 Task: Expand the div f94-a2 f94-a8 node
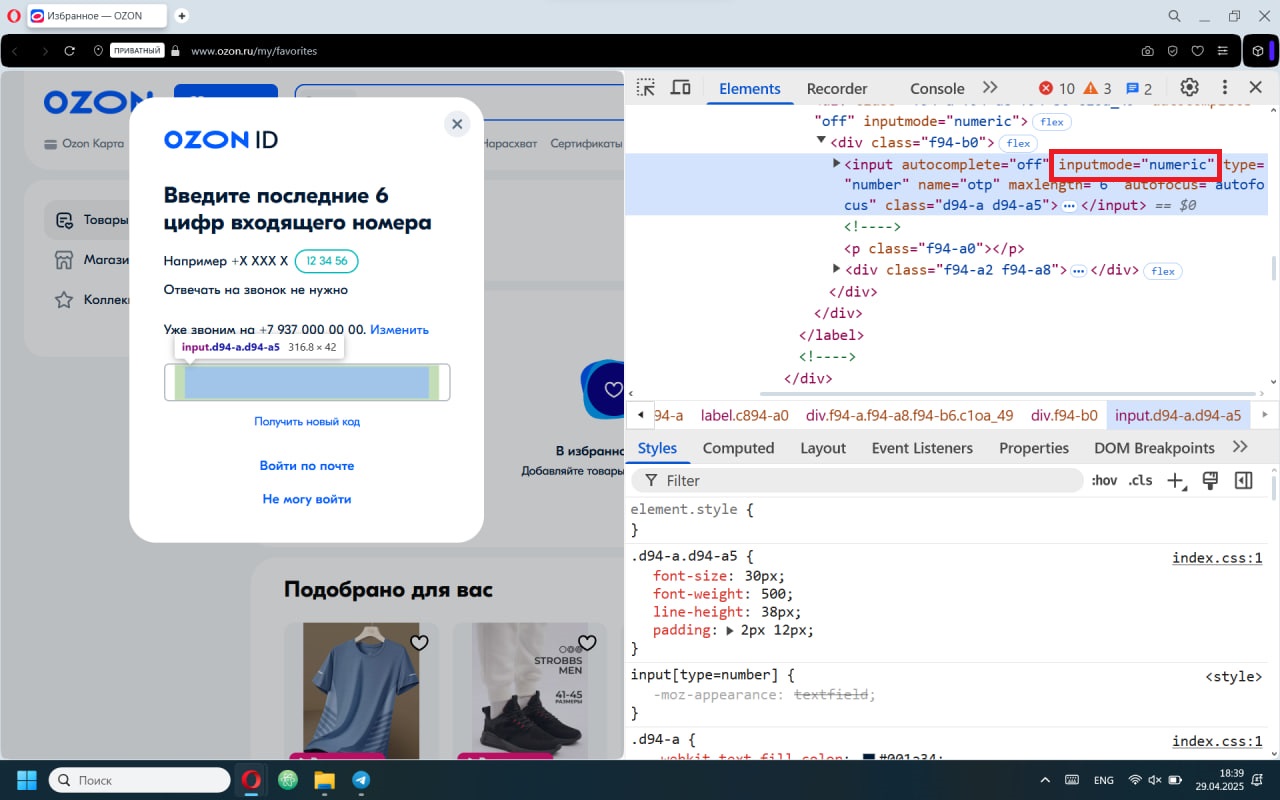(x=837, y=270)
